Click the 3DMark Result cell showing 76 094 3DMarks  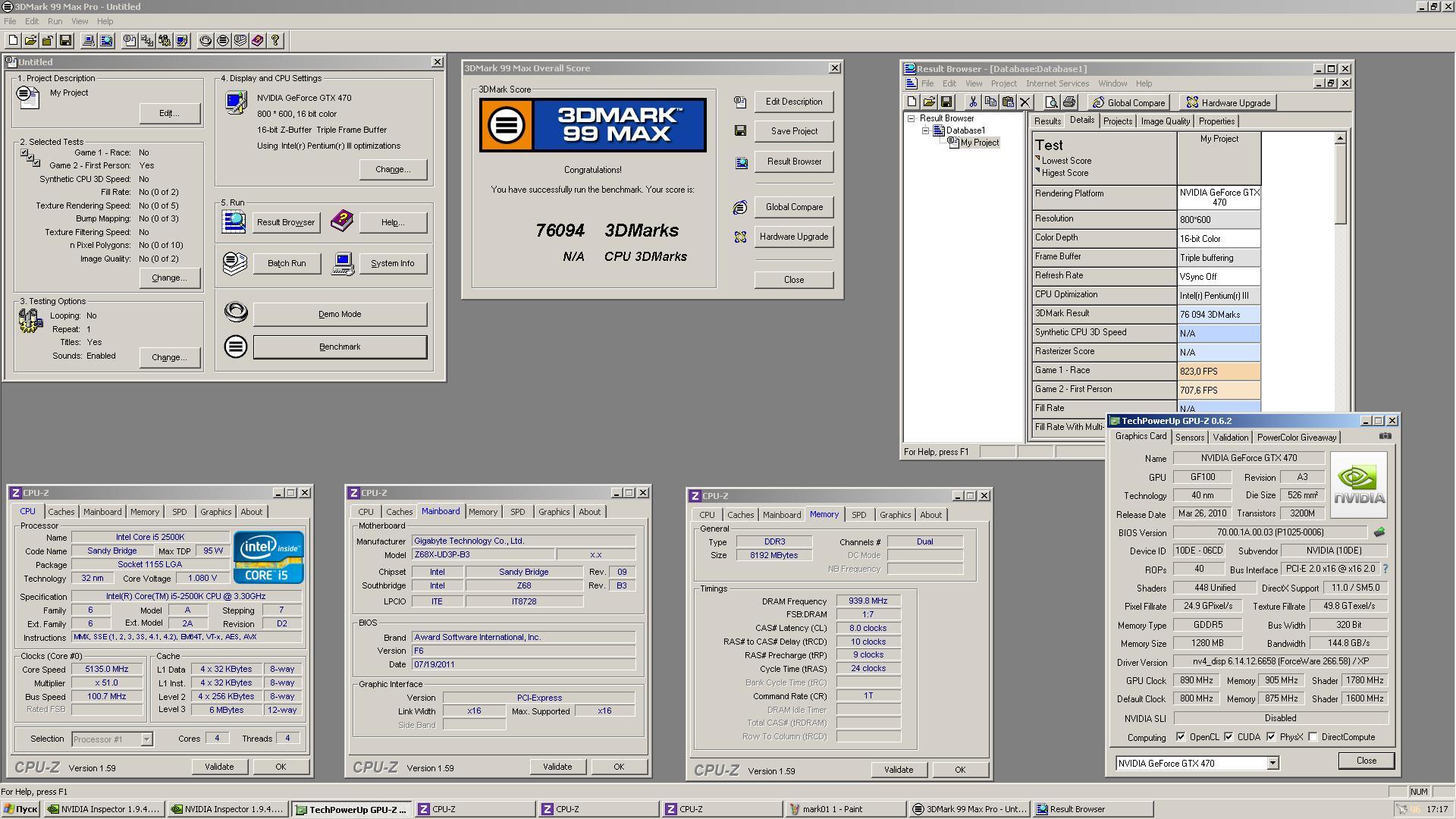[1219, 315]
